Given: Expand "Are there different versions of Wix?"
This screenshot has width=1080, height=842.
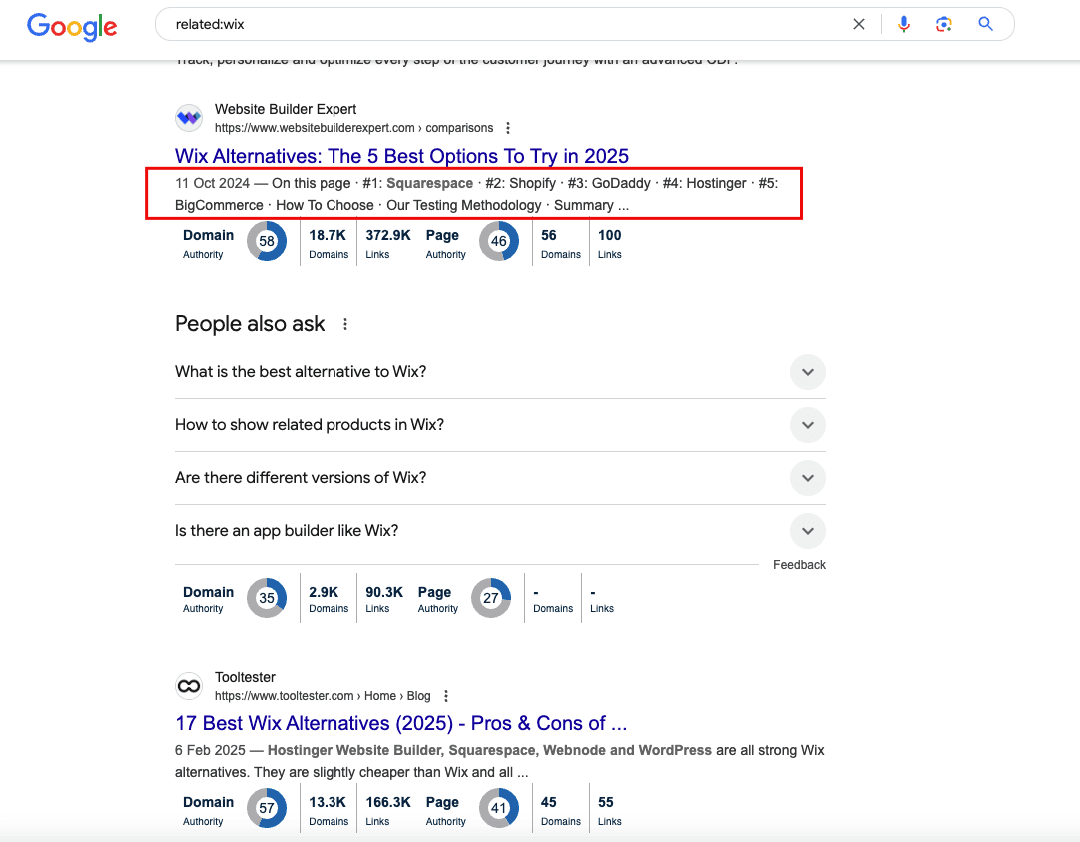Looking at the screenshot, I should (807, 478).
